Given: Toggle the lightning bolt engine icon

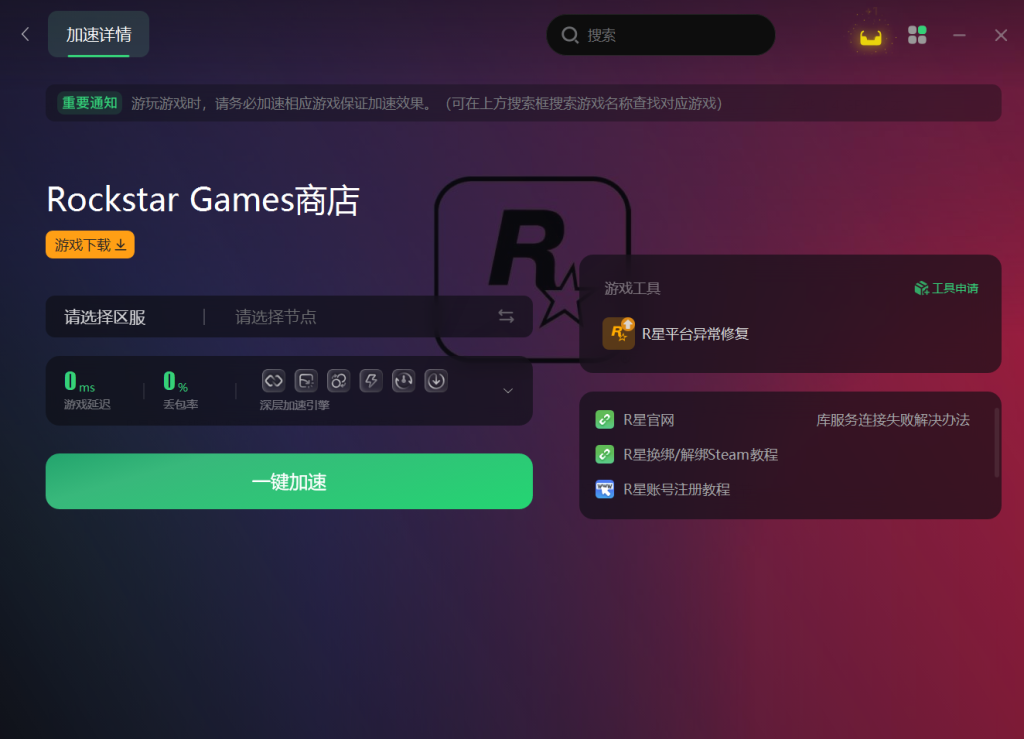Looking at the screenshot, I should pos(371,381).
